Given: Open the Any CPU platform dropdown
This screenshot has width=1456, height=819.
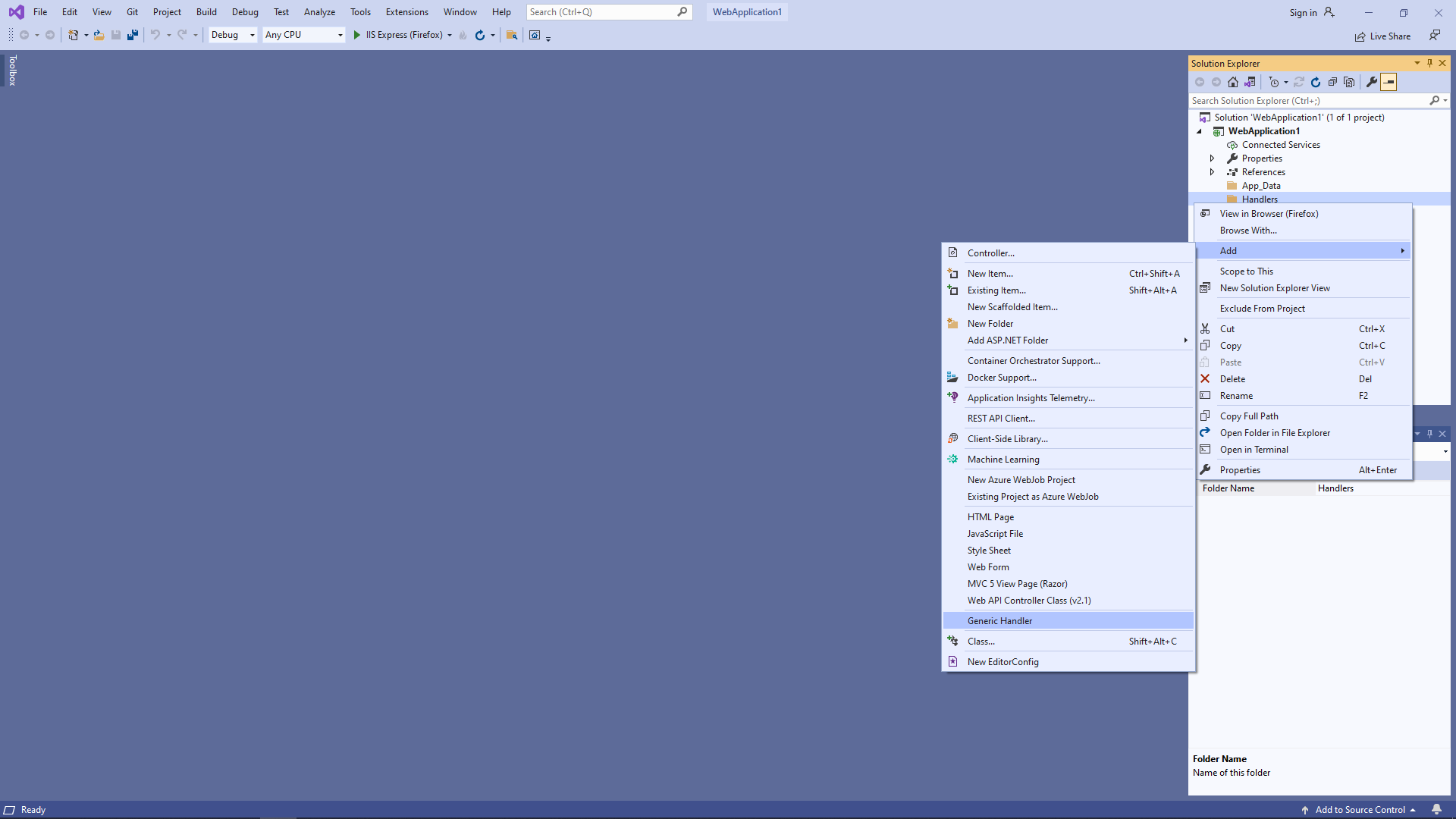Looking at the screenshot, I should tap(303, 35).
